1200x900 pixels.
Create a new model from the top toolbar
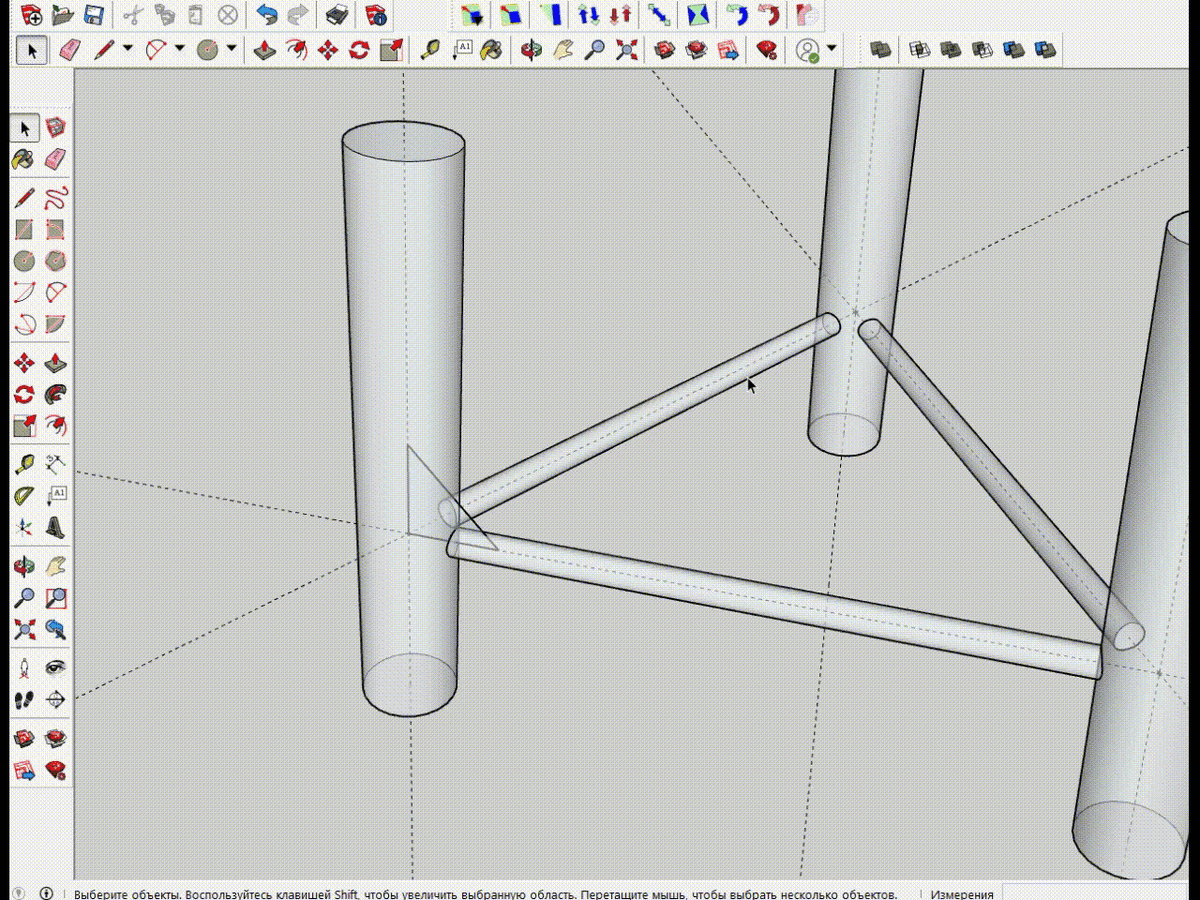point(32,15)
